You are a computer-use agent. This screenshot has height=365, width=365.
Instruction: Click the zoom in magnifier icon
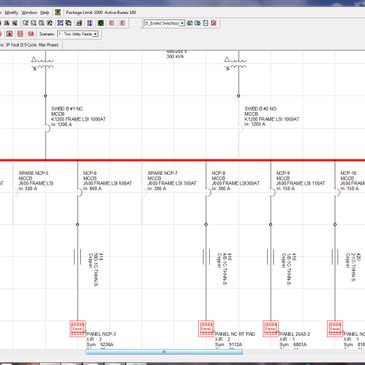click(x=25, y=23)
